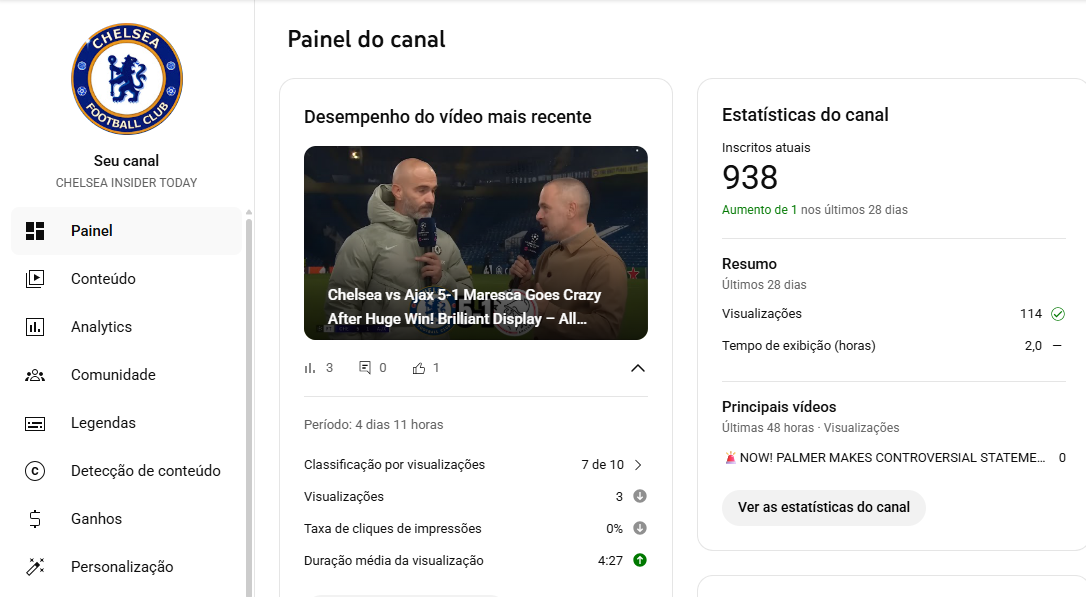Click the 0% click-through rate value

(x=614, y=528)
